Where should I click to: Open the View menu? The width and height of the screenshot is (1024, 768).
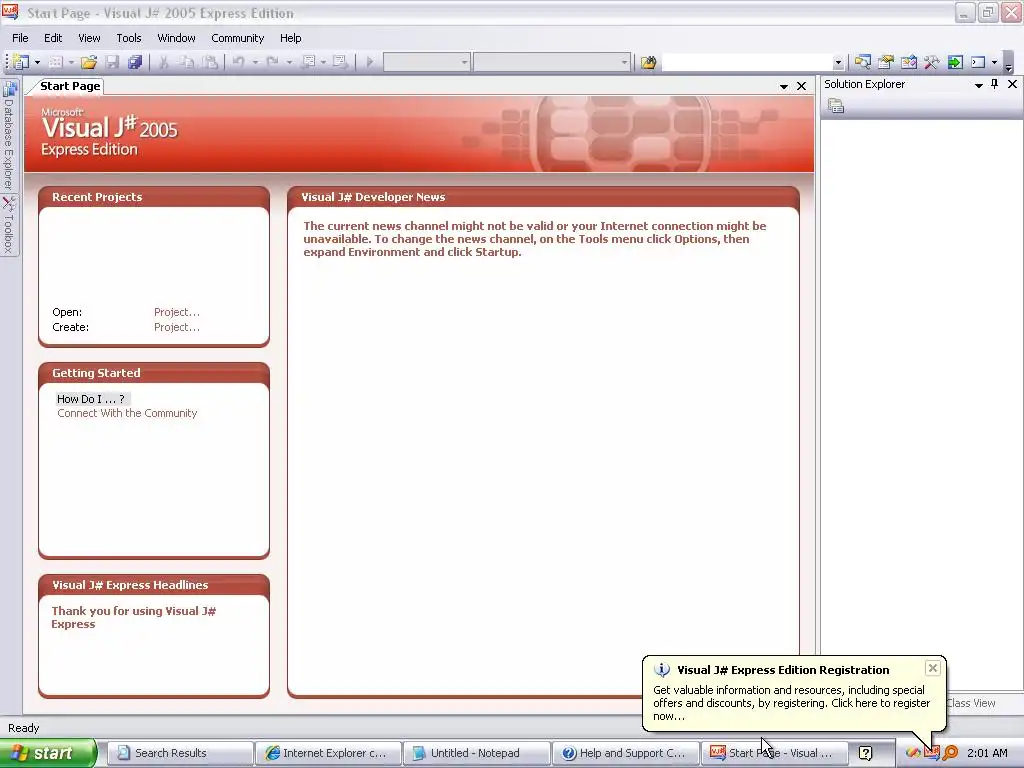[x=89, y=38]
